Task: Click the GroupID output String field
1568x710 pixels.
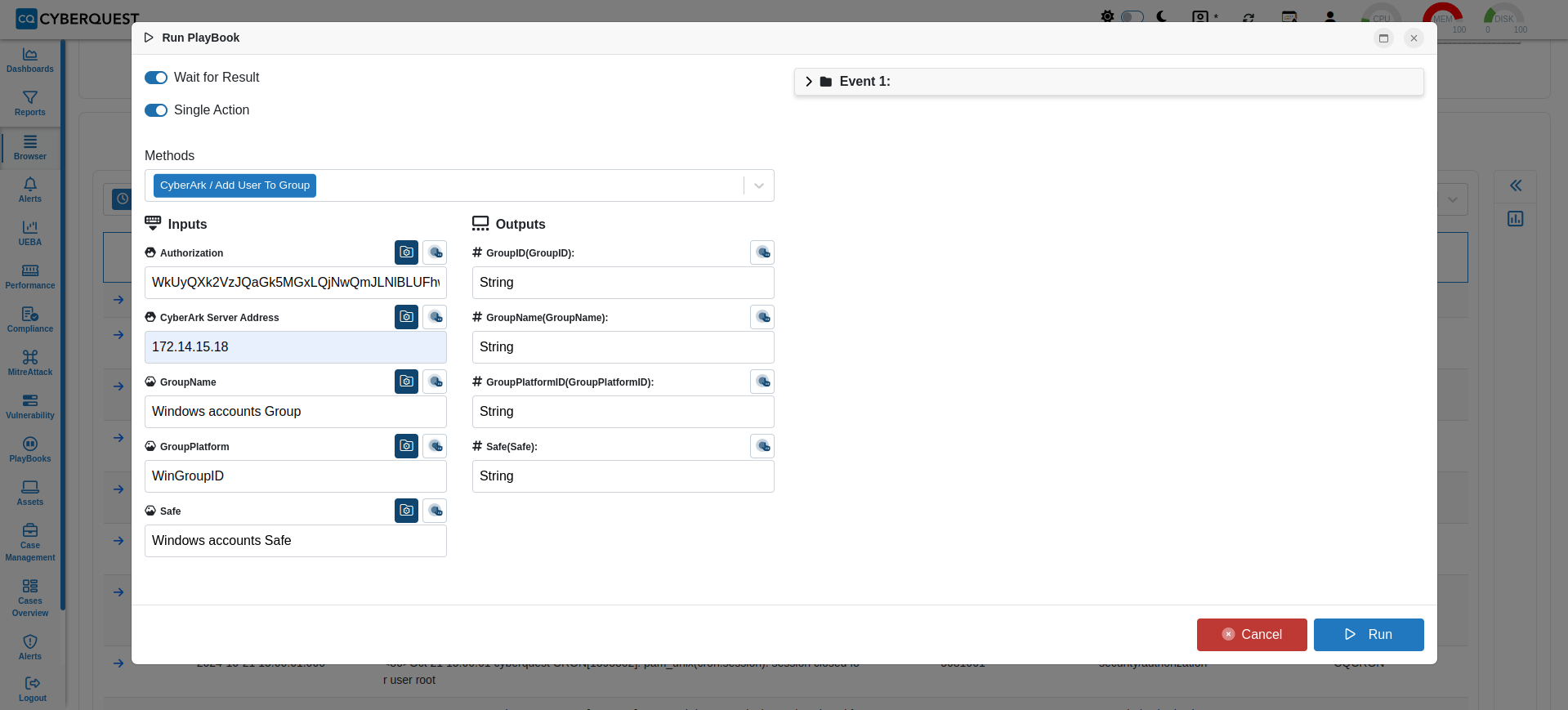Action: pos(623,283)
